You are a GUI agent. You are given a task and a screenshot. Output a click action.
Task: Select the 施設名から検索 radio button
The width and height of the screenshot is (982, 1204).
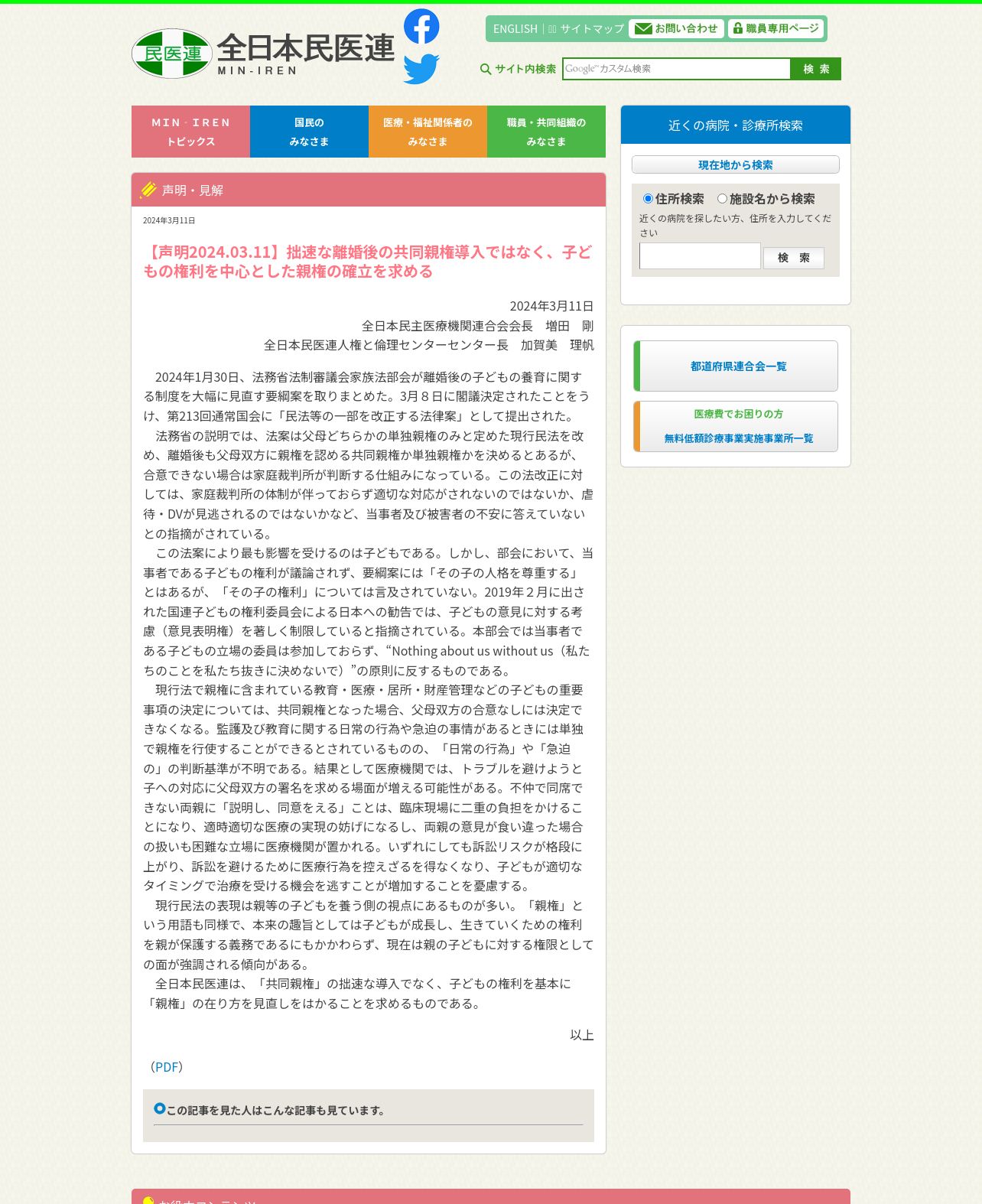tap(722, 199)
